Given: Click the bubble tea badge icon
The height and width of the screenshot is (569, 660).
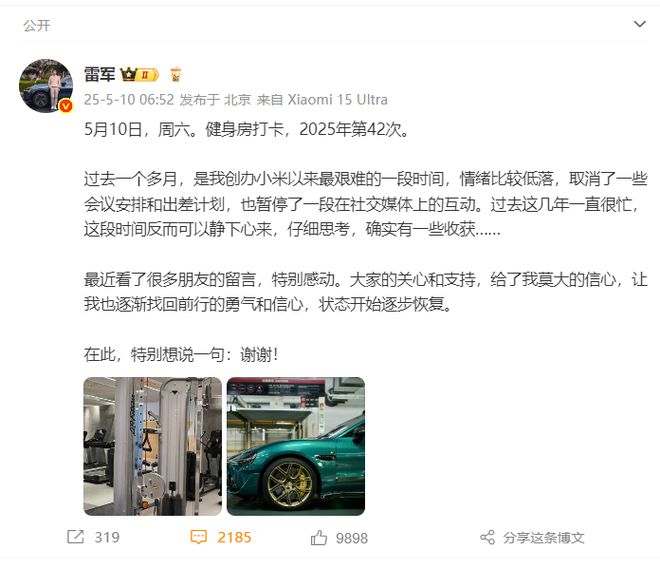Looking at the screenshot, I should pyautogui.click(x=176, y=74).
